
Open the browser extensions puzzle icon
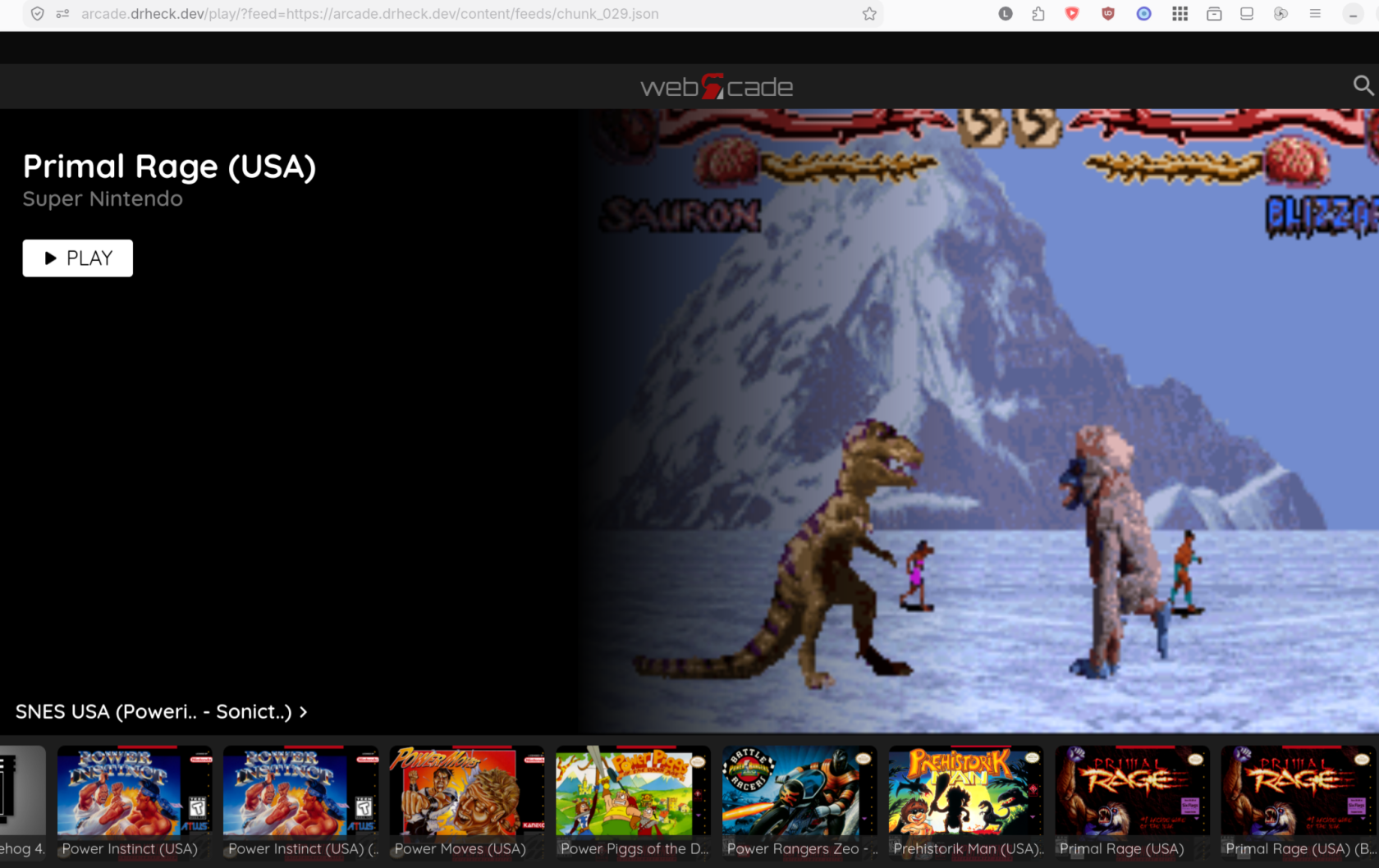[x=1038, y=14]
